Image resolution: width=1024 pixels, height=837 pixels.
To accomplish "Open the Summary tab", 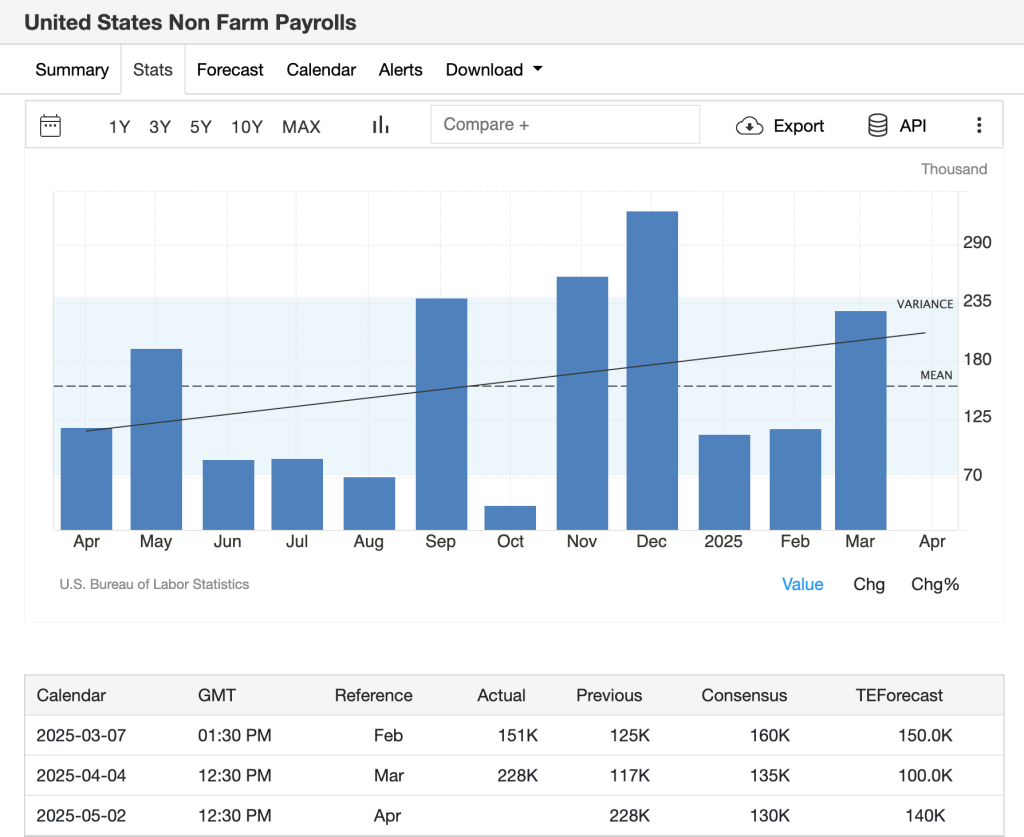I will (x=72, y=70).
